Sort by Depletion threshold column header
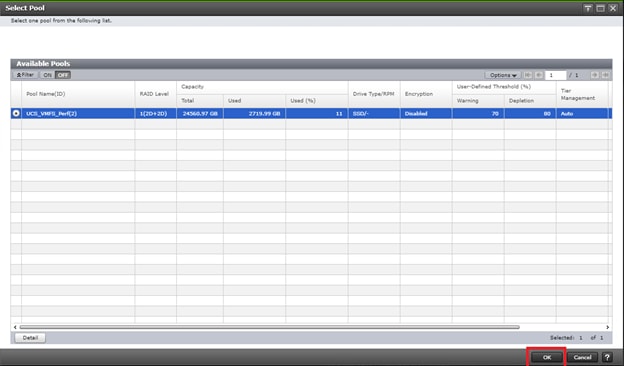 tap(530, 101)
